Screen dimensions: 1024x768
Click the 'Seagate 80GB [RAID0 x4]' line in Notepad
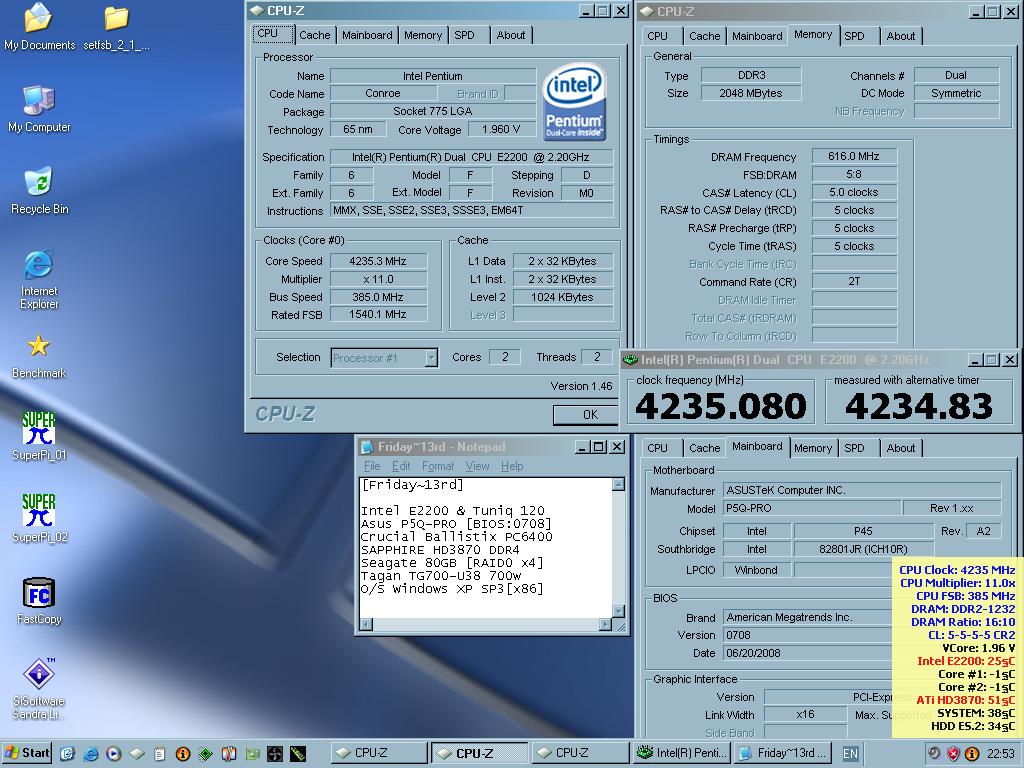point(452,562)
